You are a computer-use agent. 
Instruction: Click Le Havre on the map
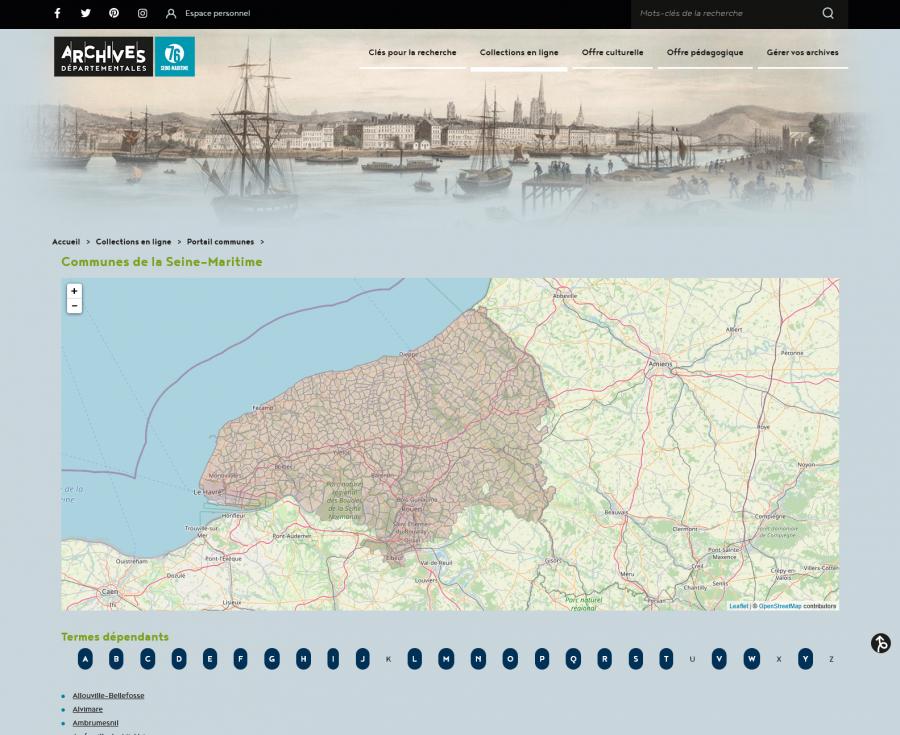(207, 492)
